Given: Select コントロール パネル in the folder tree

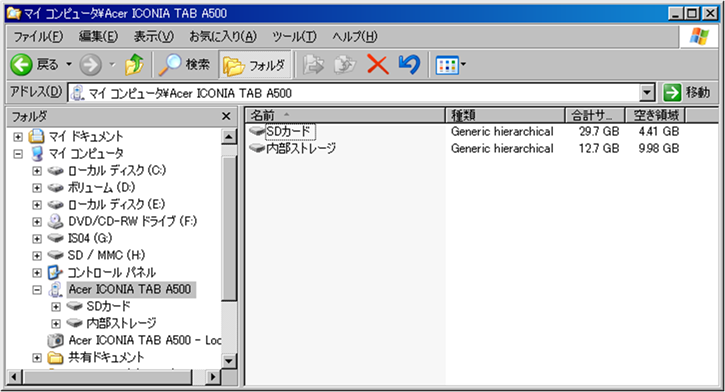Looking at the screenshot, I should pyautogui.click(x=111, y=272).
